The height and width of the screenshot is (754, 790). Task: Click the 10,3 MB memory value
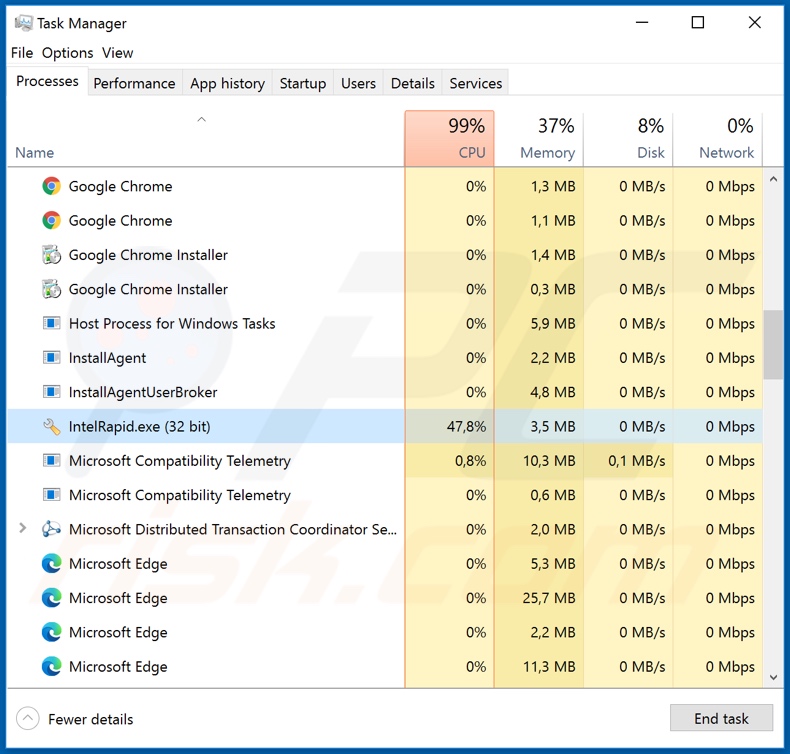(549, 461)
